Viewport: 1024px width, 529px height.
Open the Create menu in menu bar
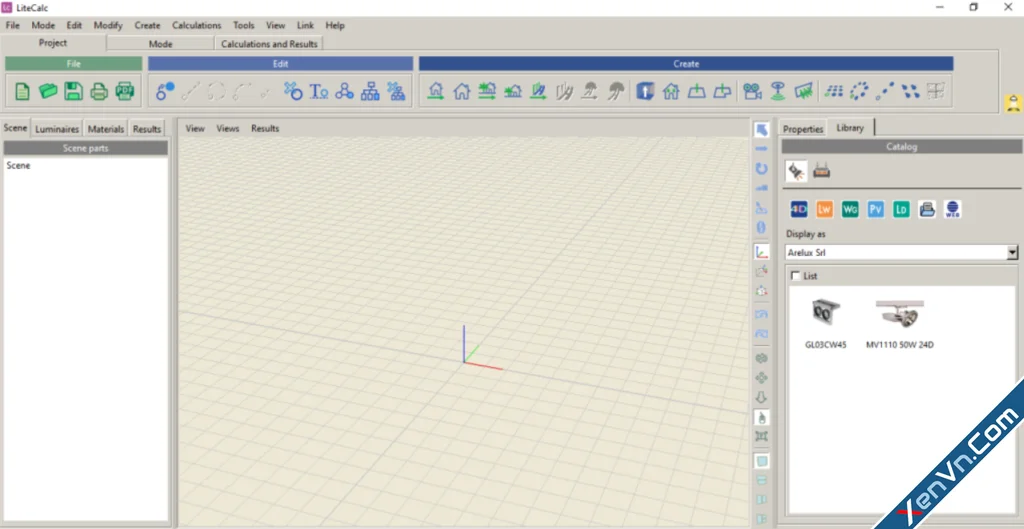click(x=147, y=25)
